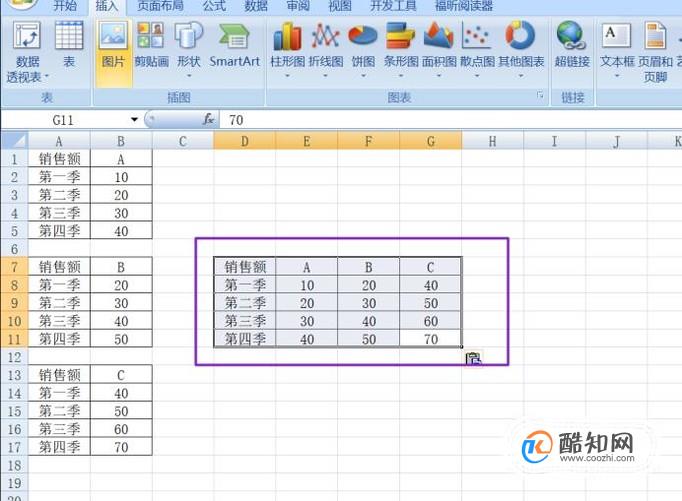Switch to the 视图 (View) tab
This screenshot has width=682, height=501.
pyautogui.click(x=340, y=6)
